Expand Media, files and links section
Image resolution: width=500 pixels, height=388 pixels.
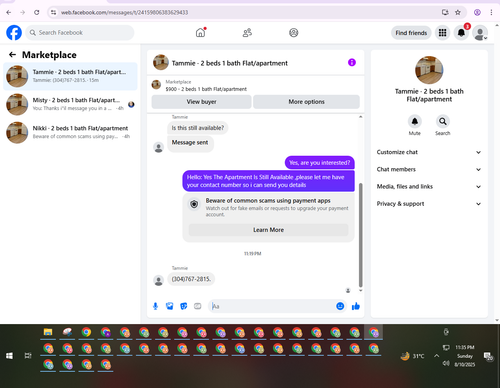point(429,186)
